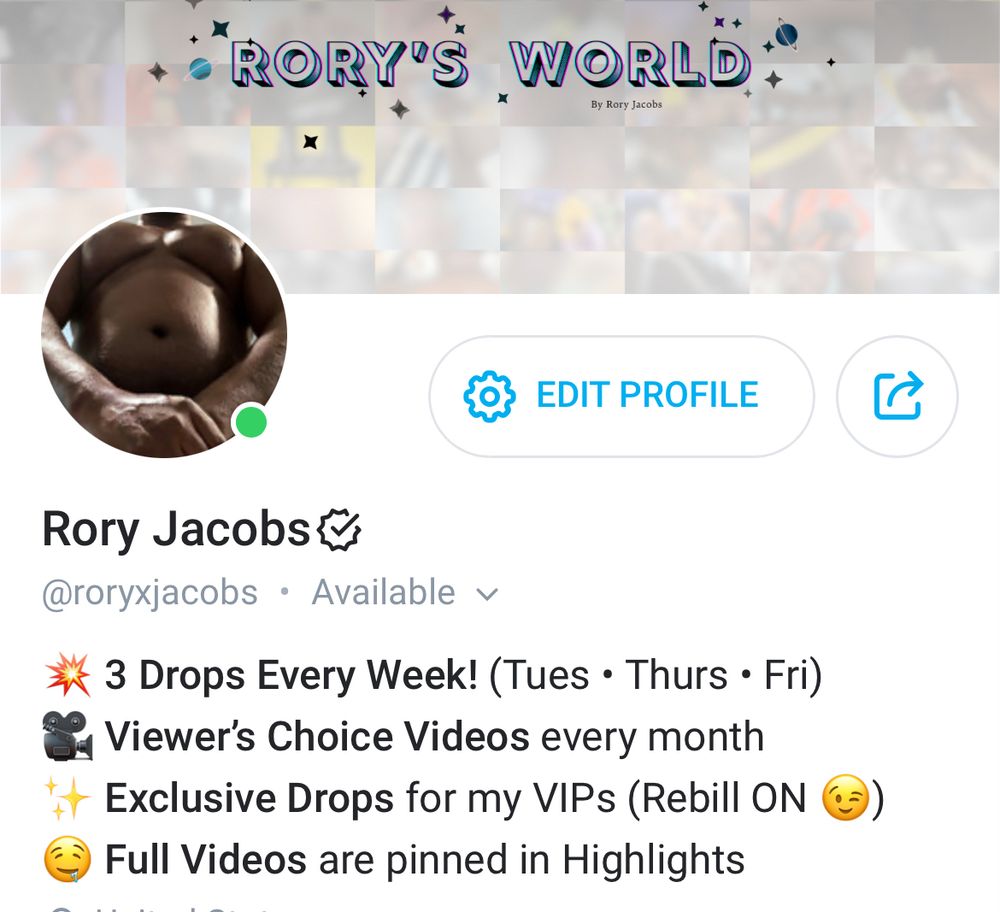Open the Available status dropdown
This screenshot has width=1000, height=912.
[404, 592]
